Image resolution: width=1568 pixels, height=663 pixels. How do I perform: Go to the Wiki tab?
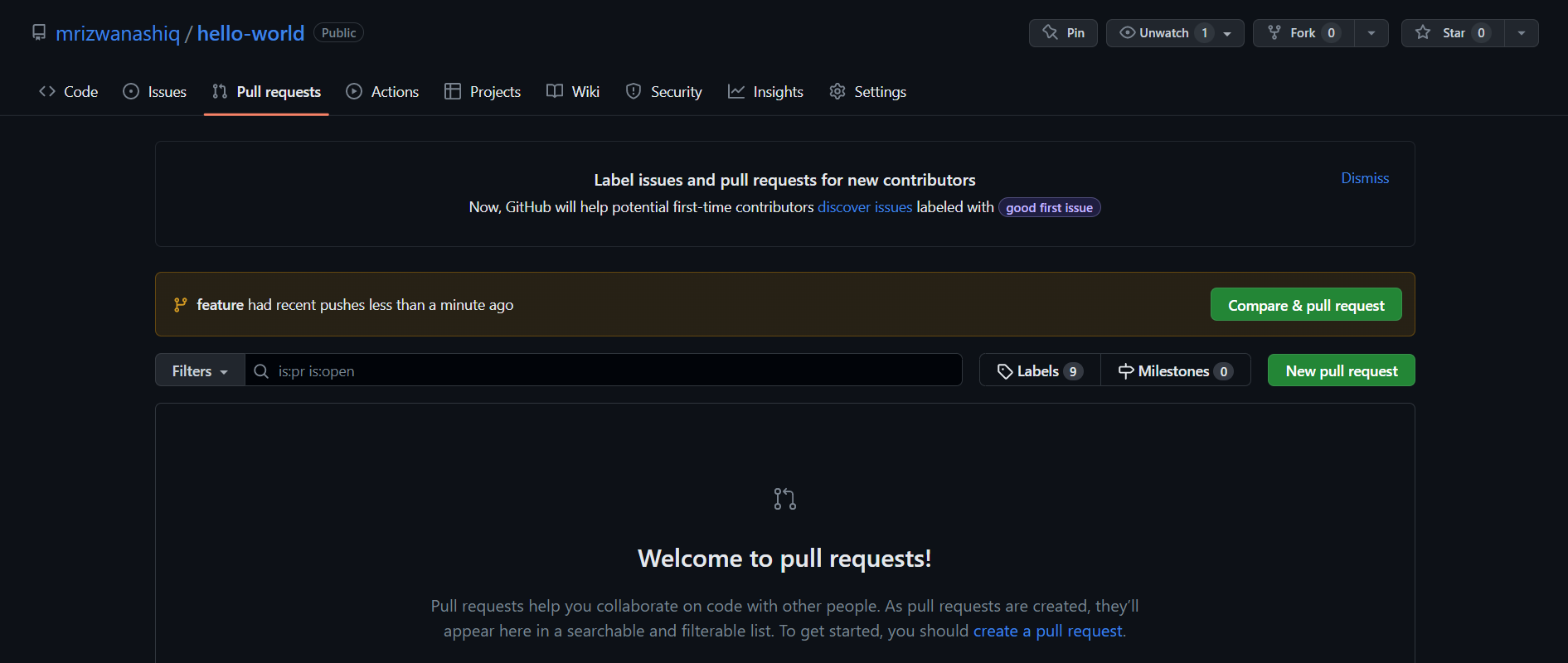pyautogui.click(x=573, y=92)
